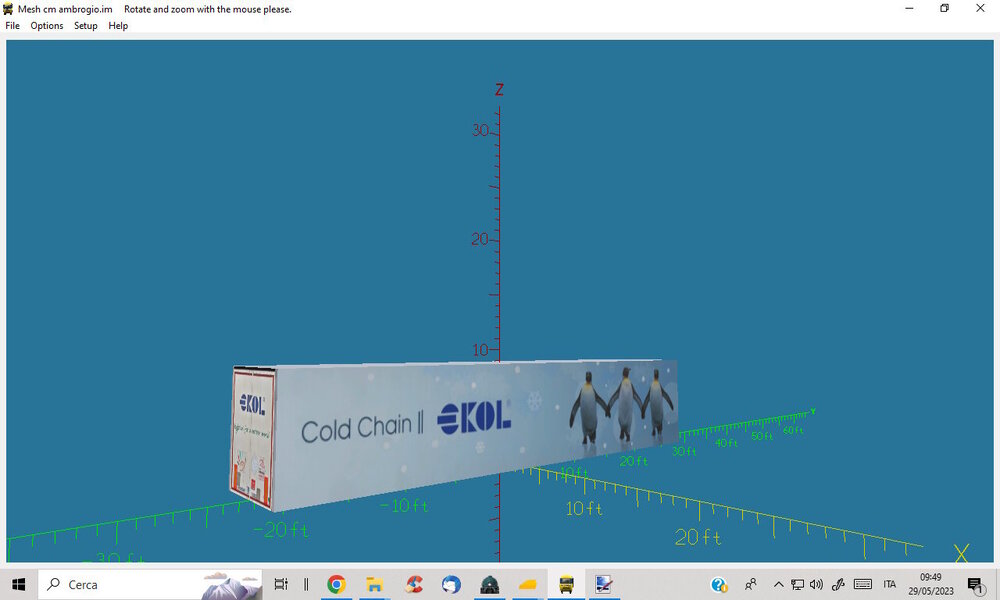This screenshot has width=1000, height=600.
Task: Click the pen/ink workspace tray icon
Action: (x=838, y=584)
